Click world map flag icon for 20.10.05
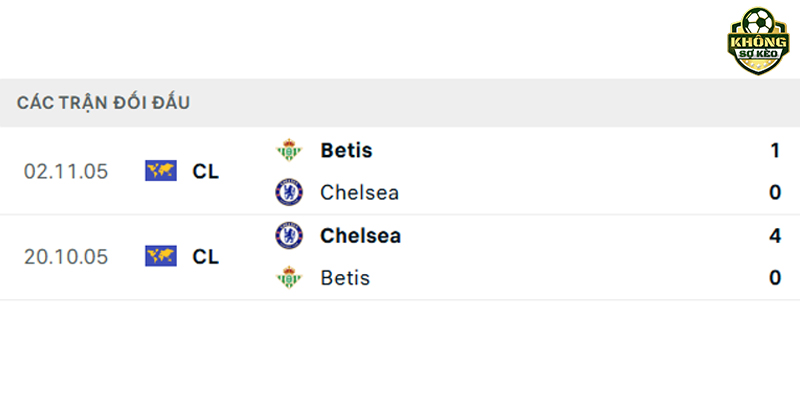800x400 pixels. click(x=161, y=256)
